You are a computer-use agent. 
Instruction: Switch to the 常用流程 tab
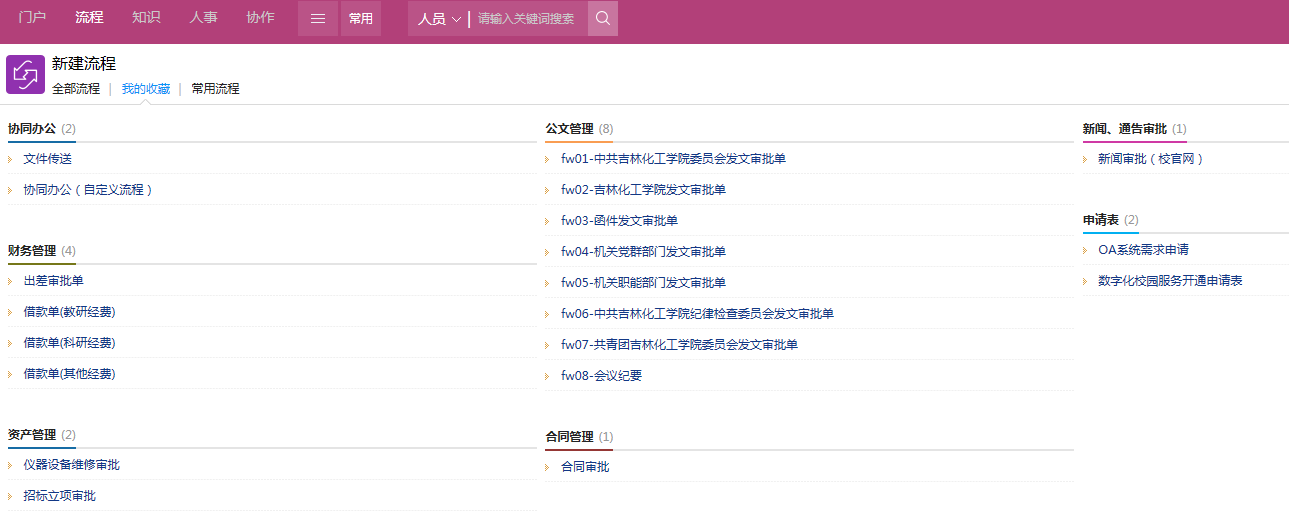[215, 88]
